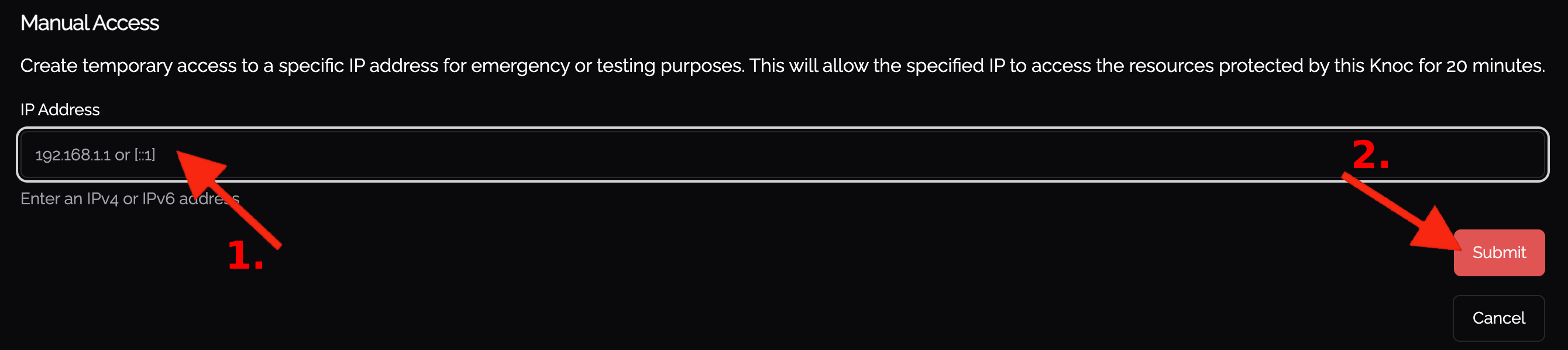Screen dimensions: 1568x350
Task: Click the placeholder text 192.168.1.1 or [::1]
Action: [x=95, y=155]
